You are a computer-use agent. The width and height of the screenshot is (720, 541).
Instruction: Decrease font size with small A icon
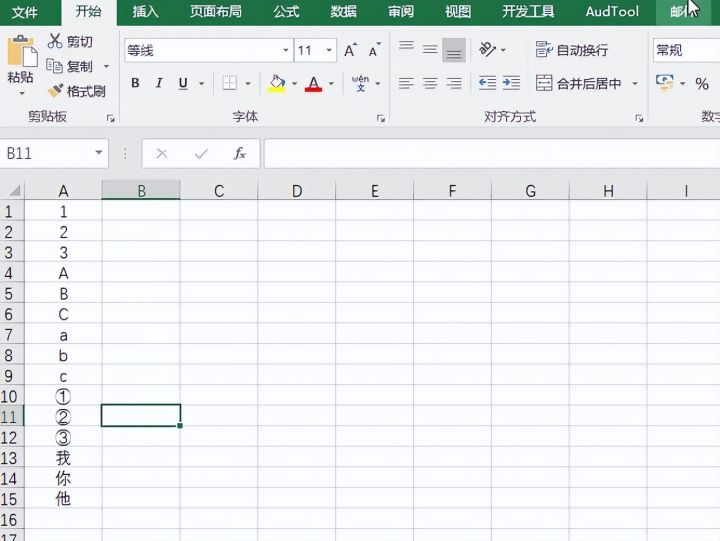pyautogui.click(x=375, y=50)
